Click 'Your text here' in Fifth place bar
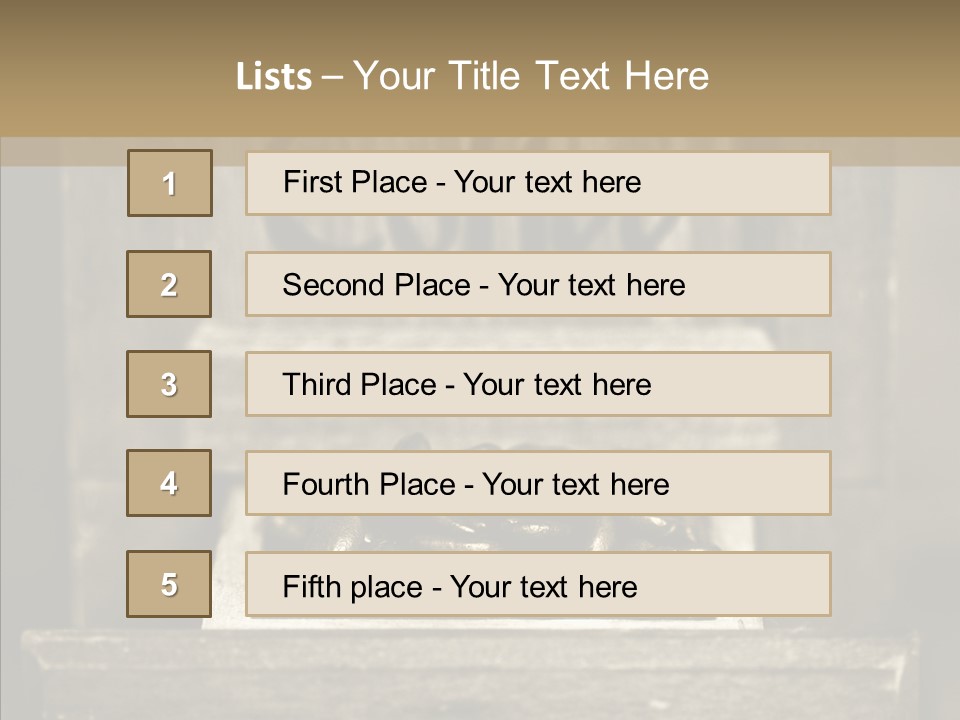The height and width of the screenshot is (720, 960). (x=544, y=586)
